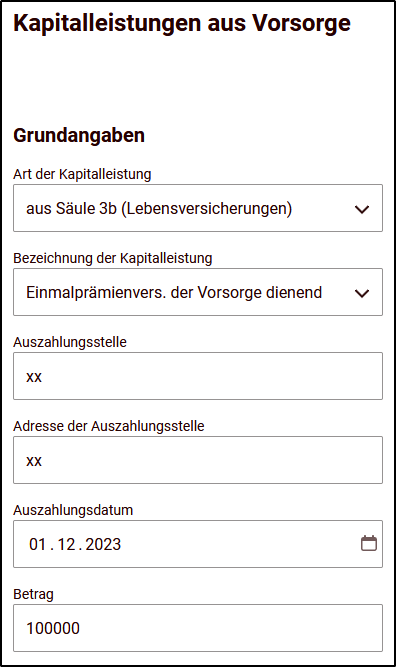Viewport: 396px width, 667px height.
Task: Expand the chevron beside Einmalprämienvers. der Vorsorge dienend
Action: (362, 293)
